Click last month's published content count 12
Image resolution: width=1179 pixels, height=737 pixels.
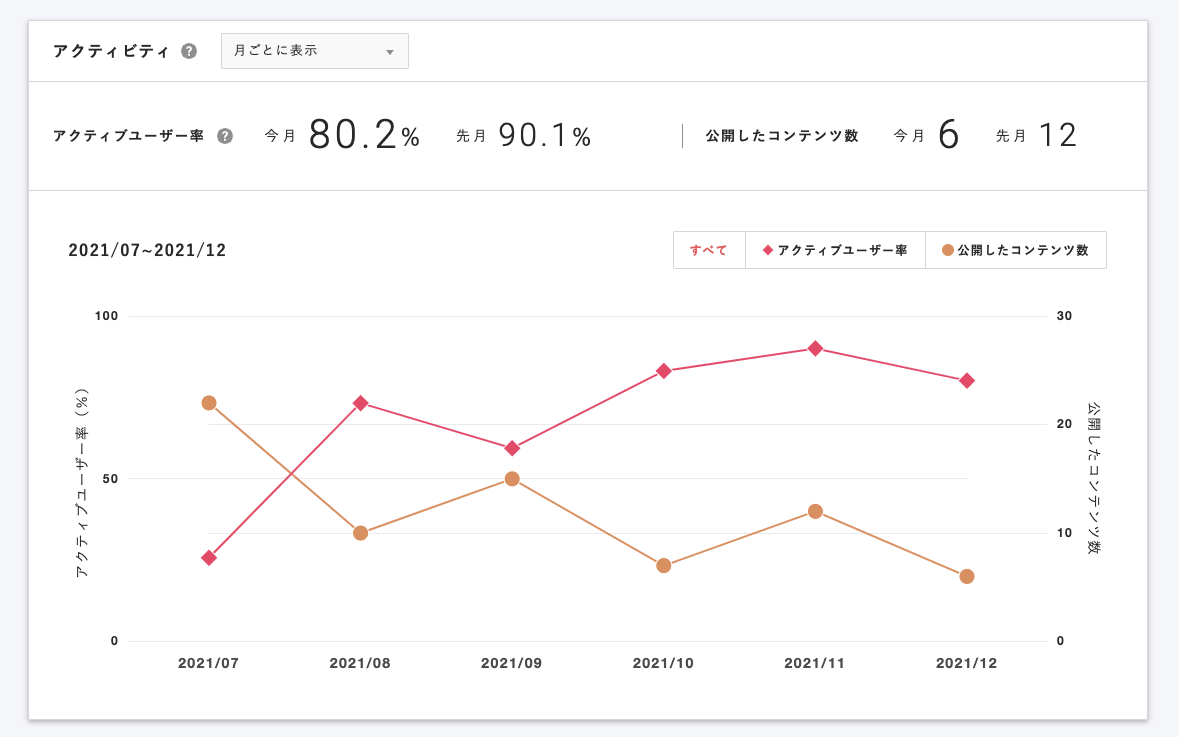(x=1057, y=136)
